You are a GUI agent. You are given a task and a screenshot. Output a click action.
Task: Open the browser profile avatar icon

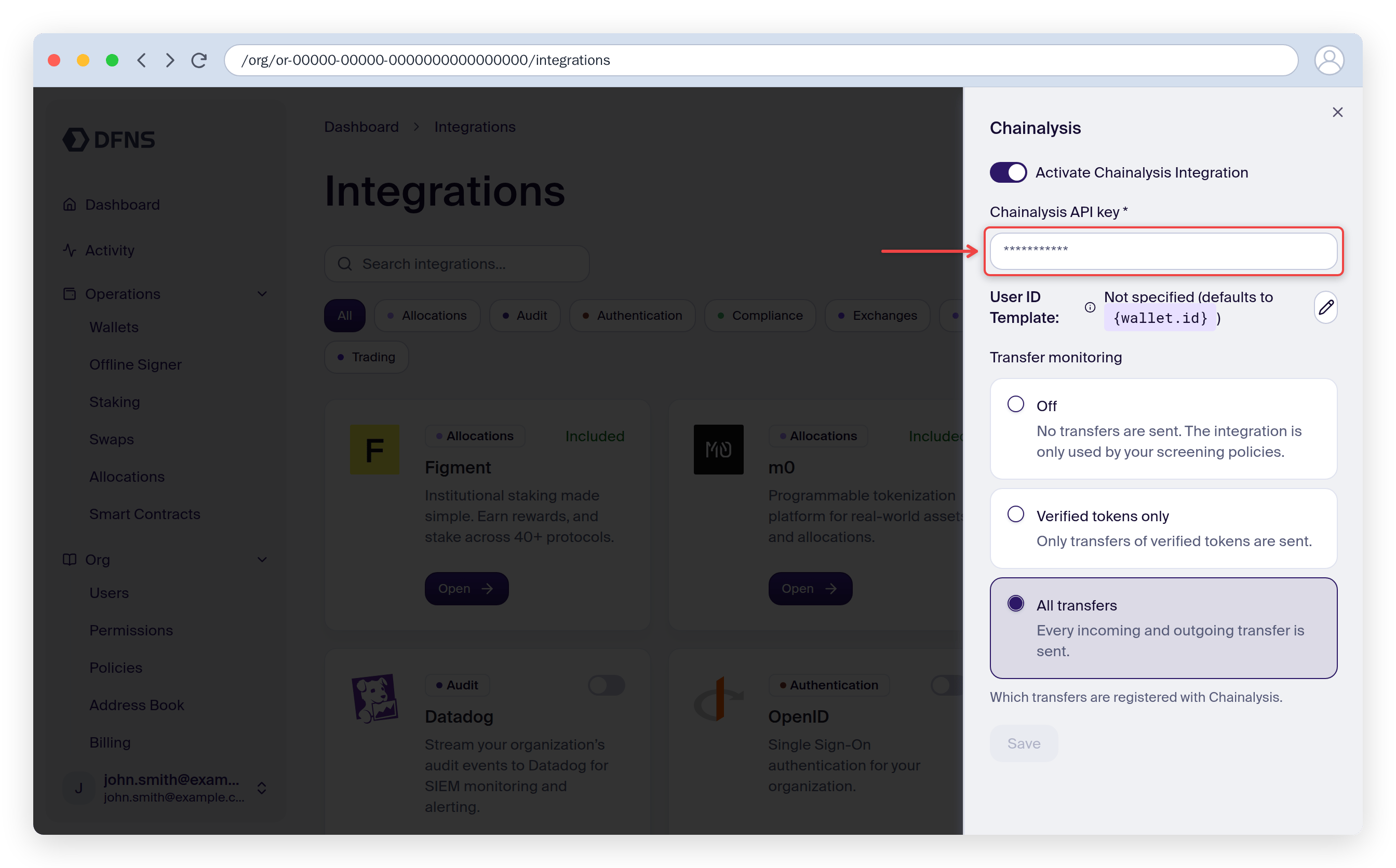coord(1329,60)
